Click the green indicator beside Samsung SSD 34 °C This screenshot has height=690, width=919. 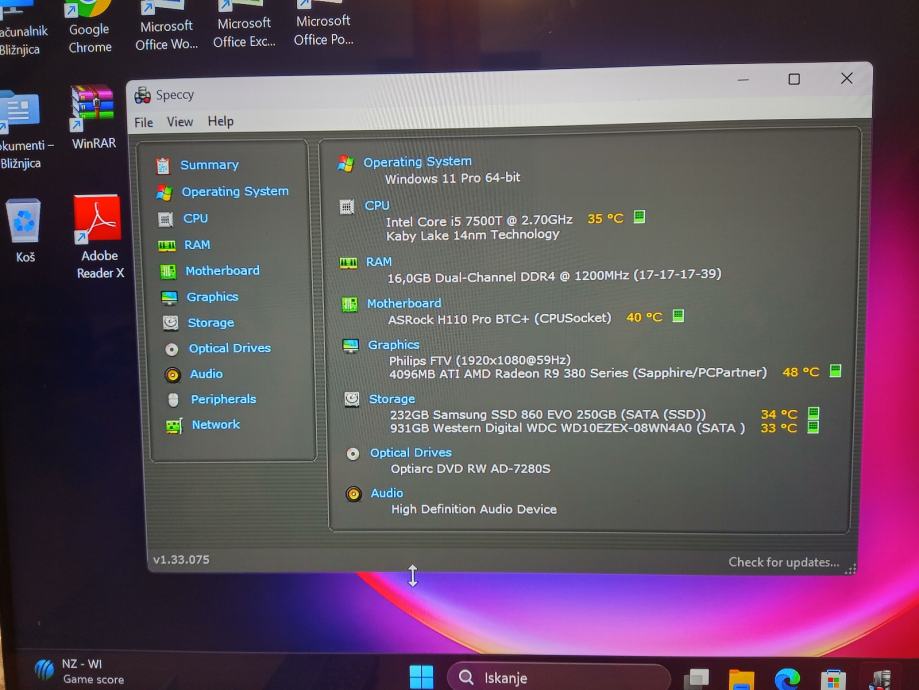(x=813, y=413)
